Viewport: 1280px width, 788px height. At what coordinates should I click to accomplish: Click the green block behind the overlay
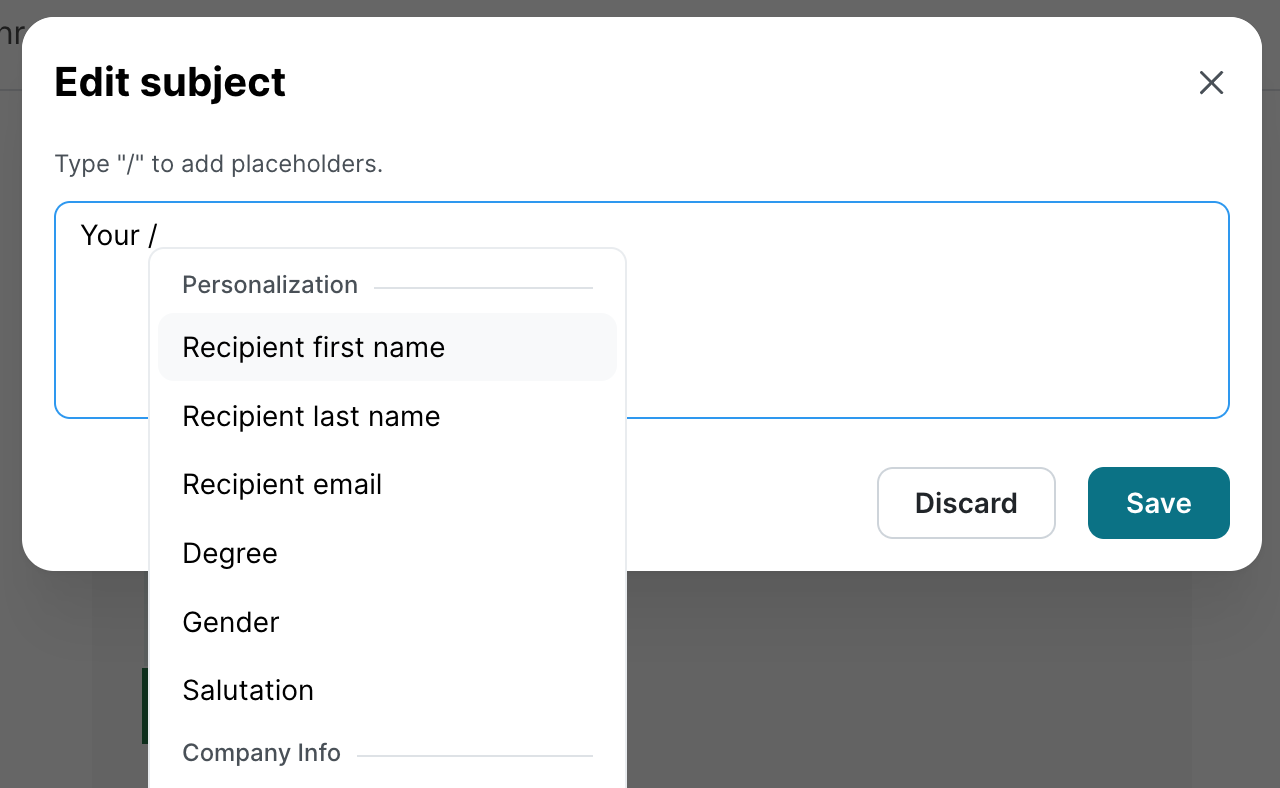pos(144,706)
